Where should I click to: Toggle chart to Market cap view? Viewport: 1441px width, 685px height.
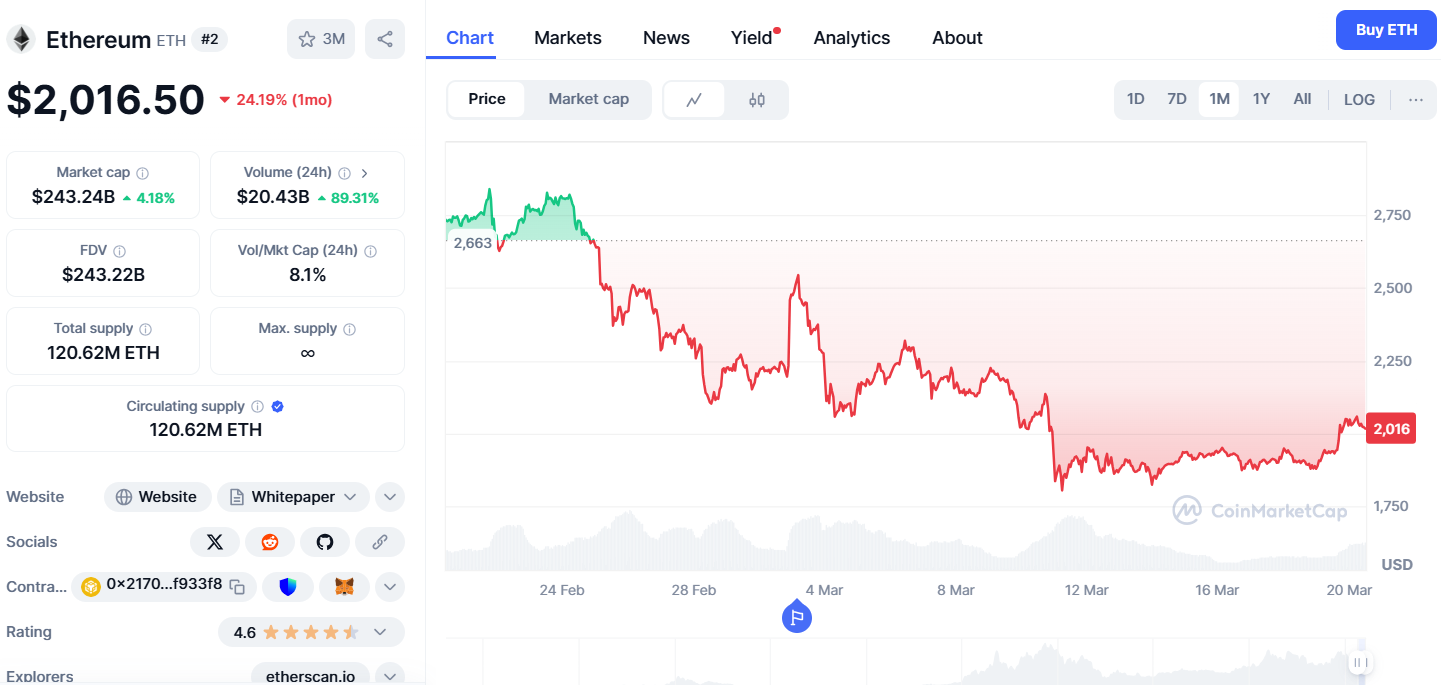[588, 99]
